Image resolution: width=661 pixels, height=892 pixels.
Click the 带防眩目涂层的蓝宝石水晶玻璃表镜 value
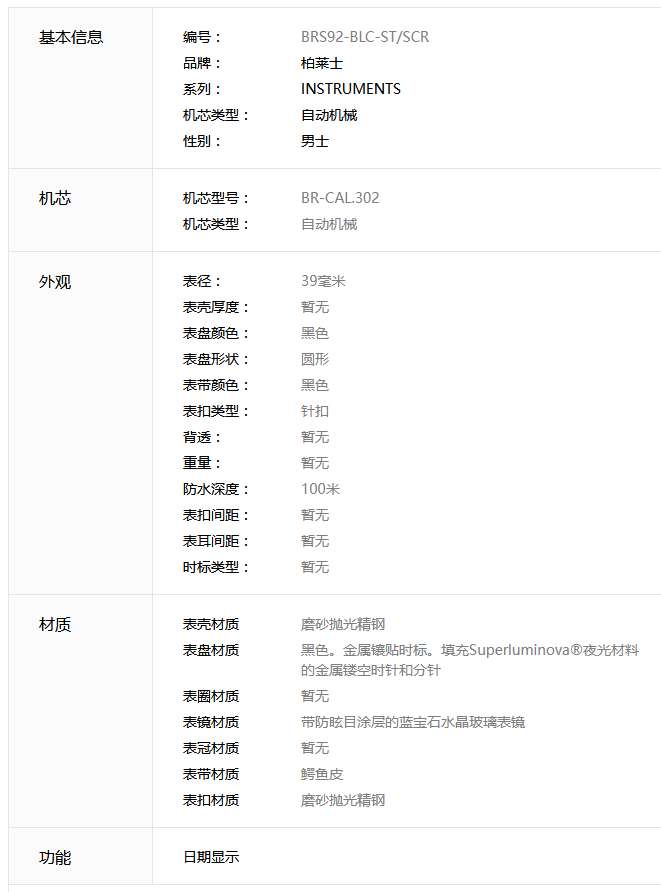click(x=412, y=722)
